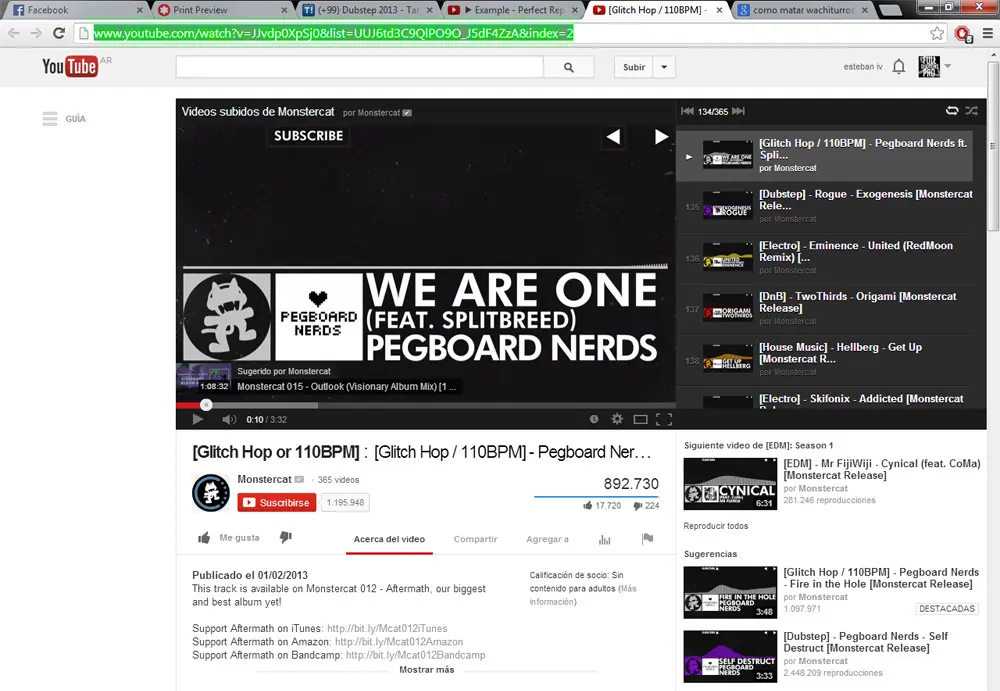Viewport: 1000px width, 691px height.
Task: Click Monstercat channel name link
Action: tap(264, 479)
